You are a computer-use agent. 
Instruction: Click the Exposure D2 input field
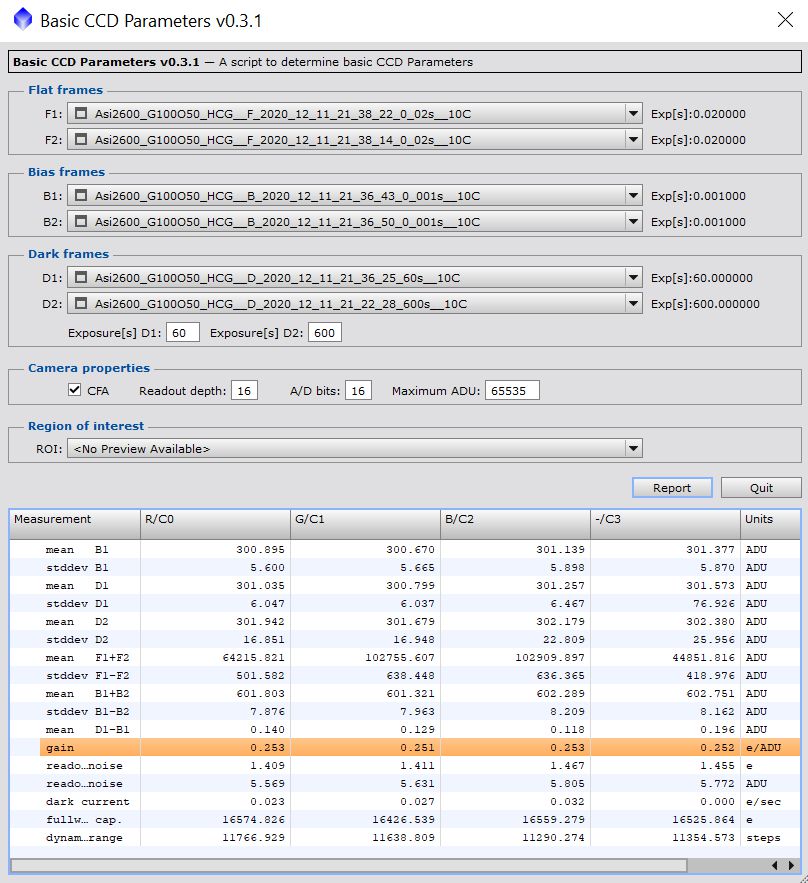[x=324, y=333]
